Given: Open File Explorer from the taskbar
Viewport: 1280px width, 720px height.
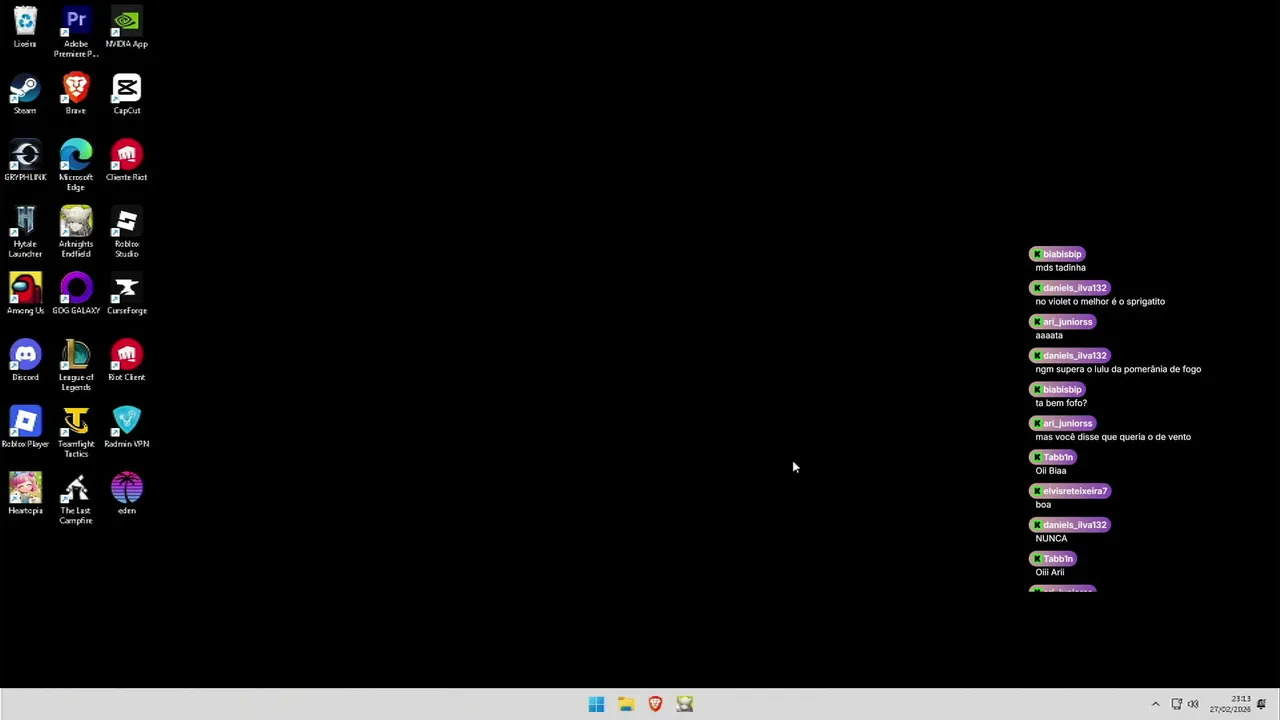Looking at the screenshot, I should click(626, 704).
